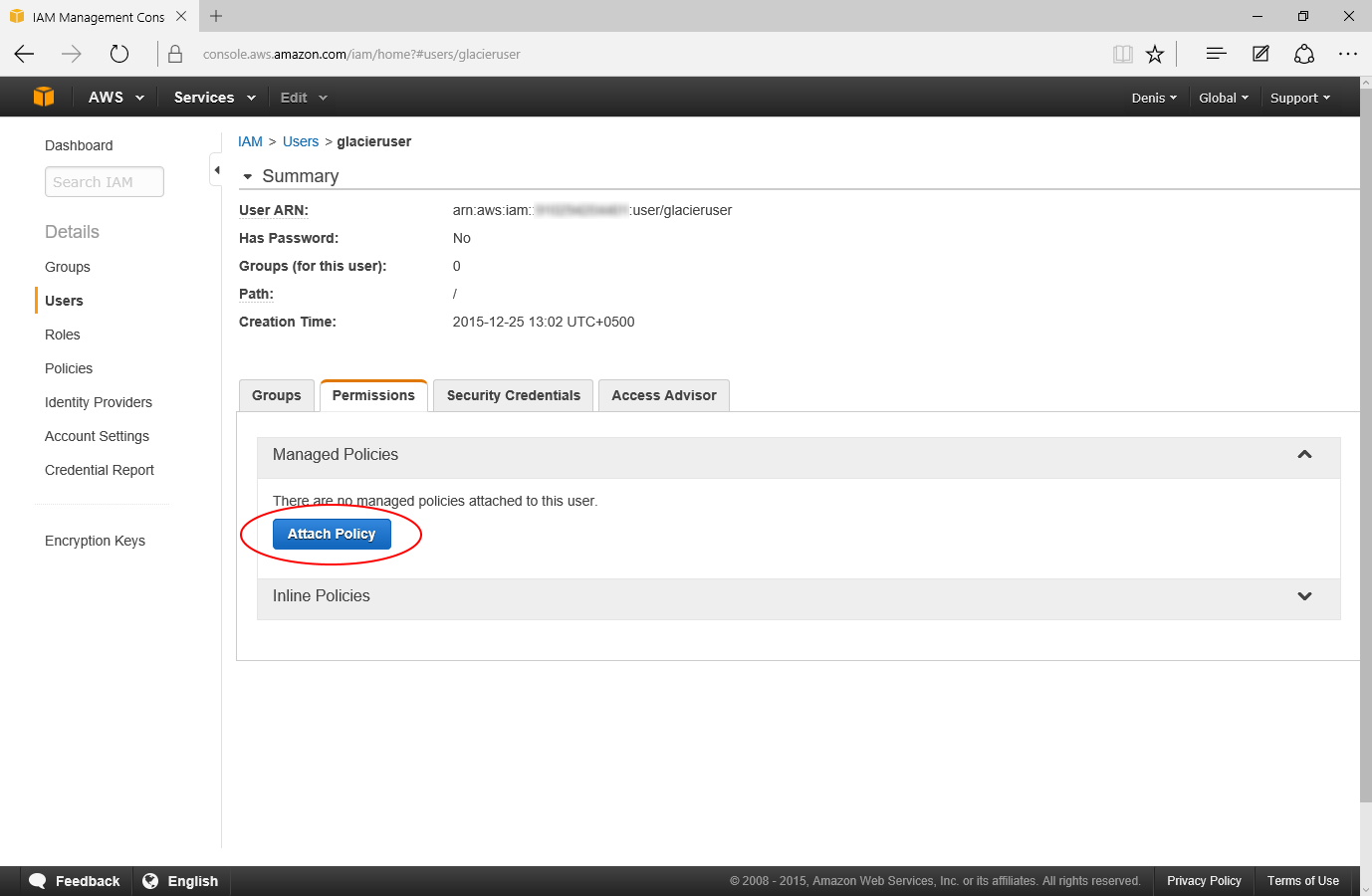1372x896 pixels.
Task: Click the User ARN value text
Action: 592,210
